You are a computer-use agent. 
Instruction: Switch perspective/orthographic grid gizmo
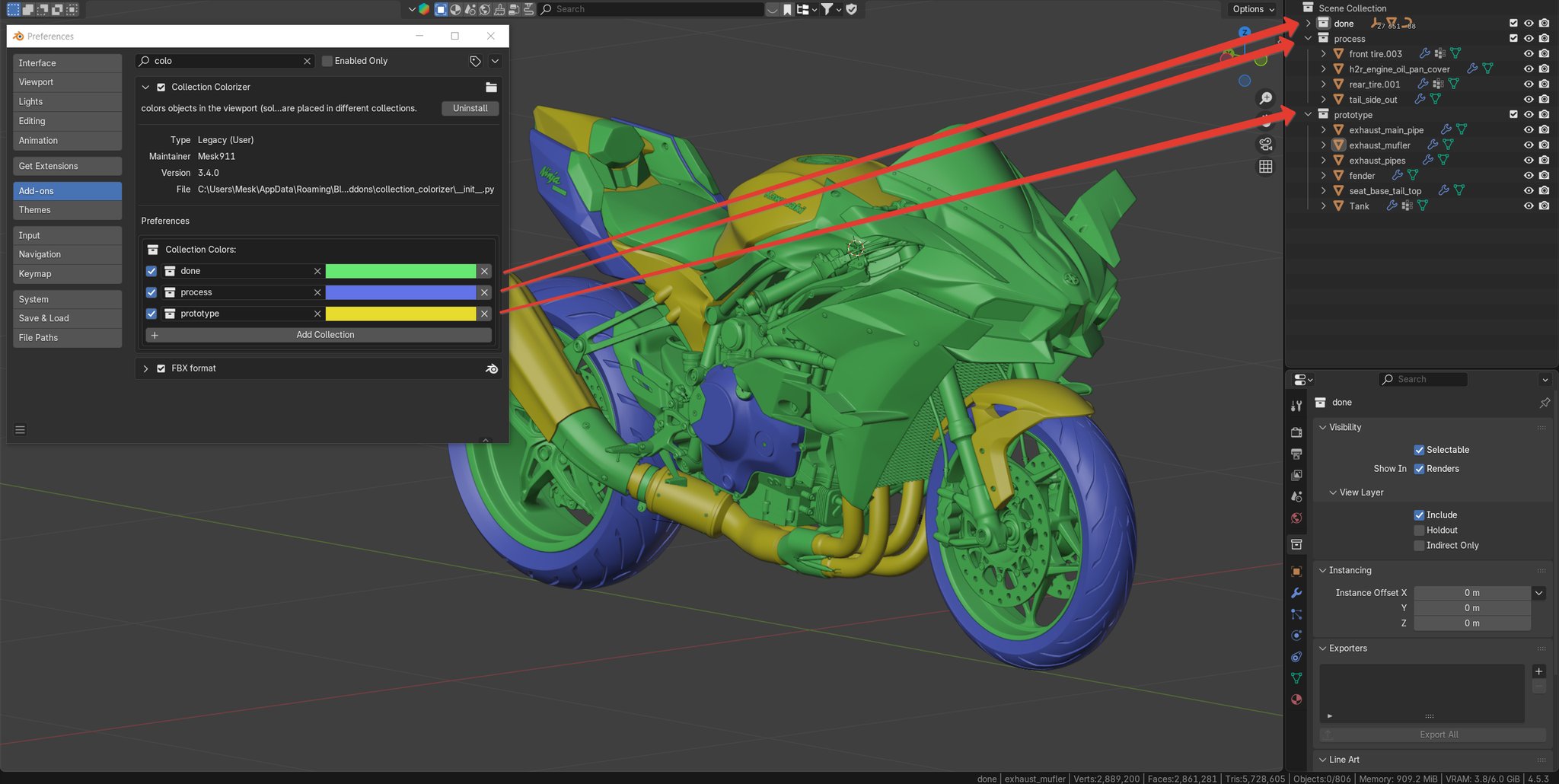(1265, 167)
